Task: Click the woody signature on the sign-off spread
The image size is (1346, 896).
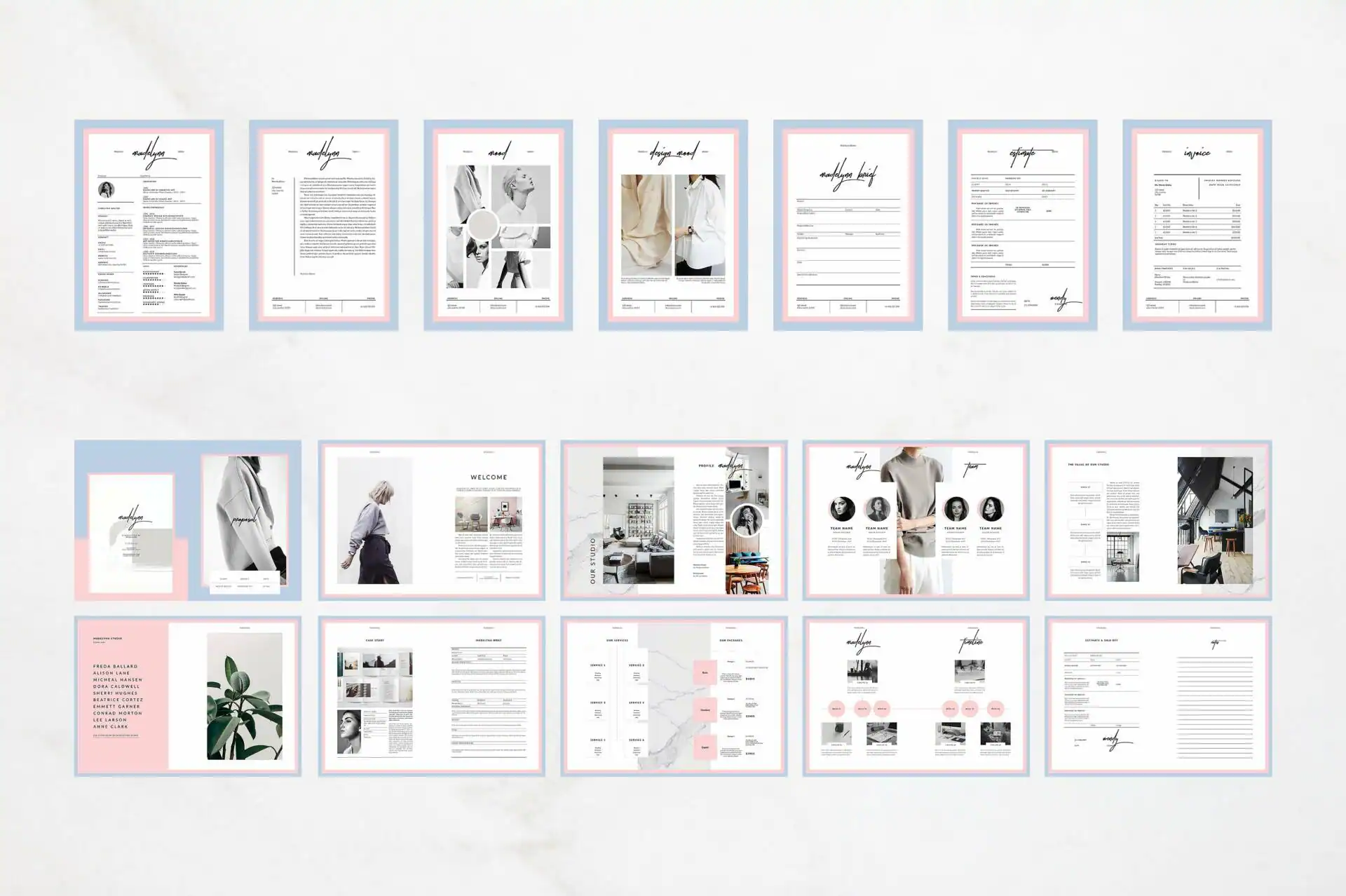Action: [1113, 738]
